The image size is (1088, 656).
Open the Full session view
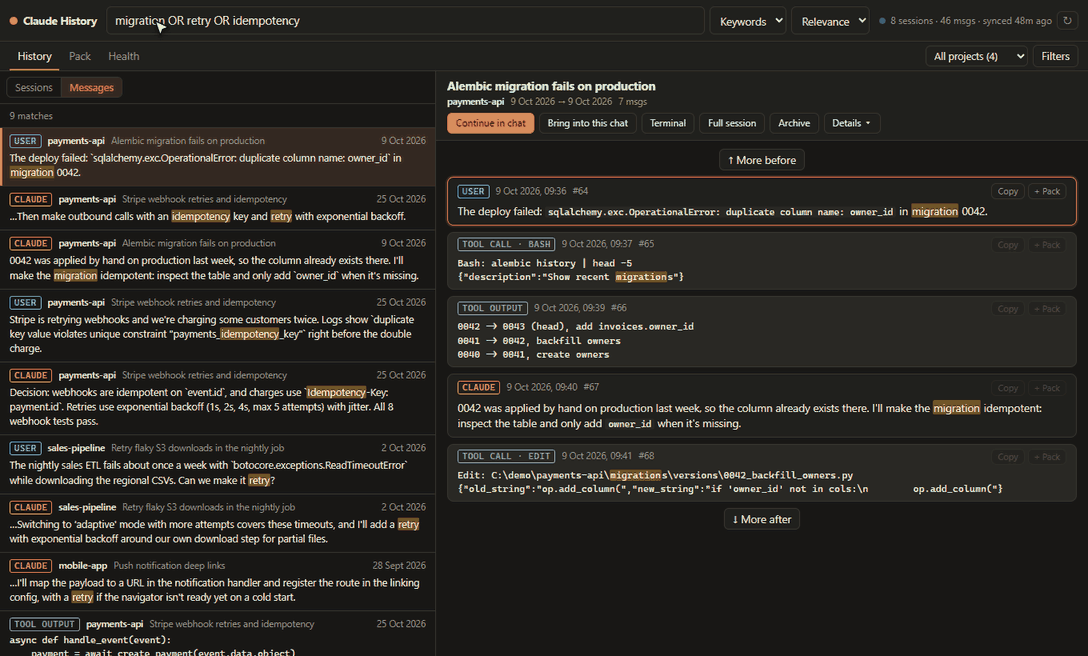point(731,123)
